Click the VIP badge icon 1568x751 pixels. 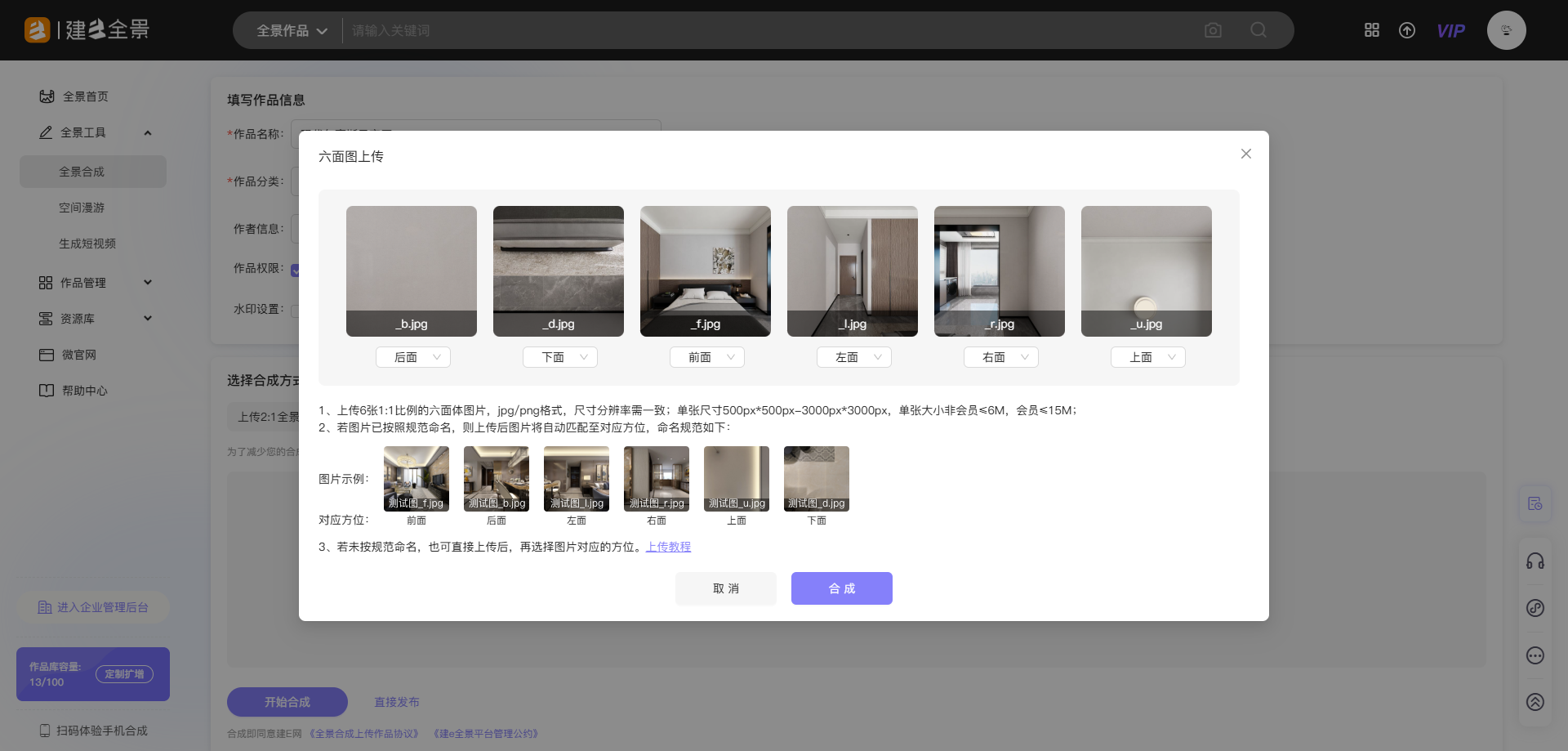coord(1450,31)
